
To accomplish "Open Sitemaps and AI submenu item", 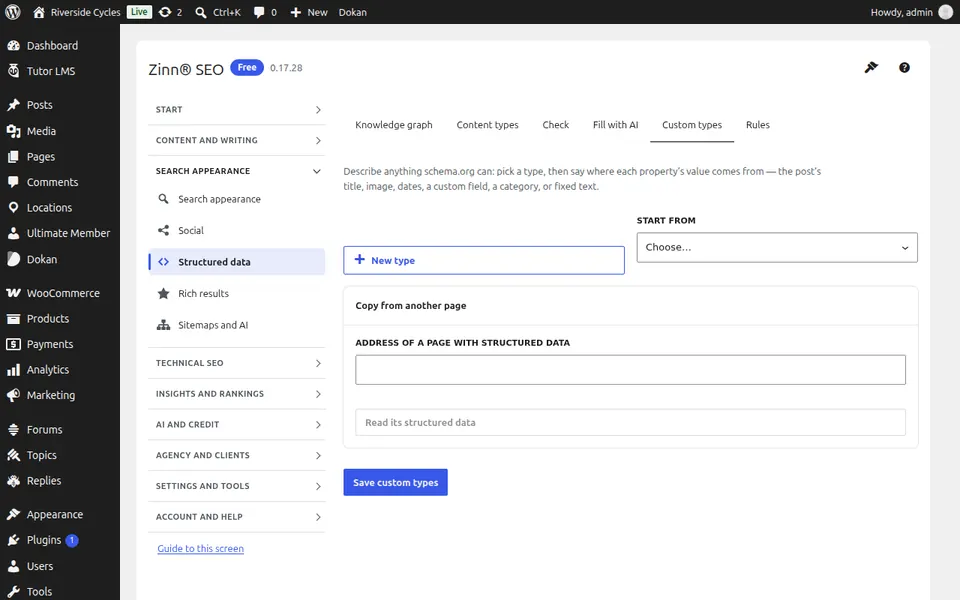I will pyautogui.click(x=237, y=325).
